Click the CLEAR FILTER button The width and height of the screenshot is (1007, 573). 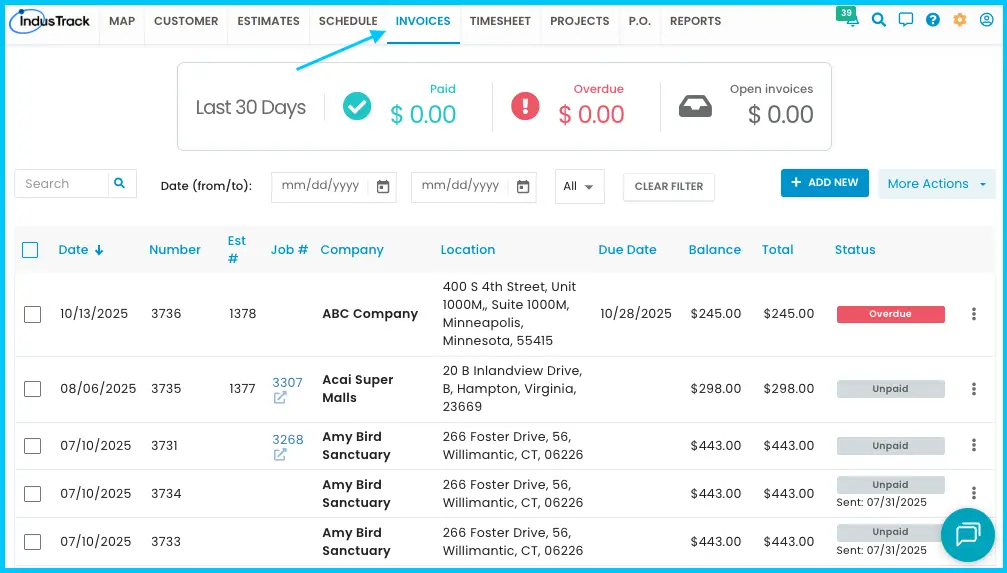click(x=669, y=187)
